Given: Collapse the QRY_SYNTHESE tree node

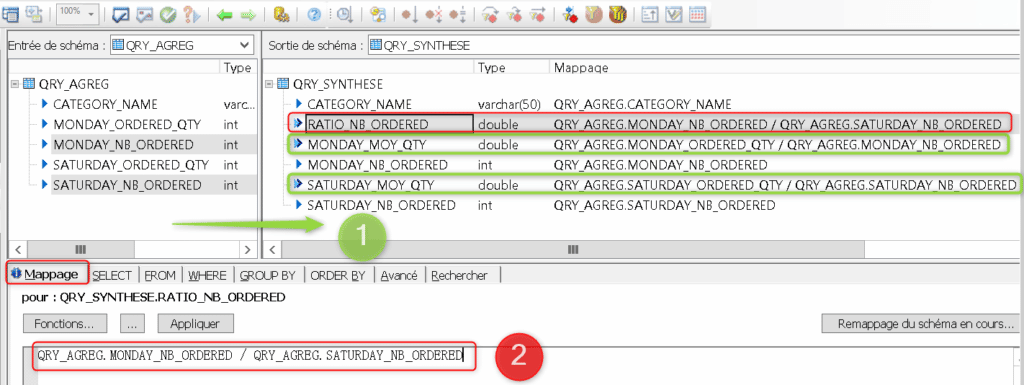Looking at the screenshot, I should point(270,84).
